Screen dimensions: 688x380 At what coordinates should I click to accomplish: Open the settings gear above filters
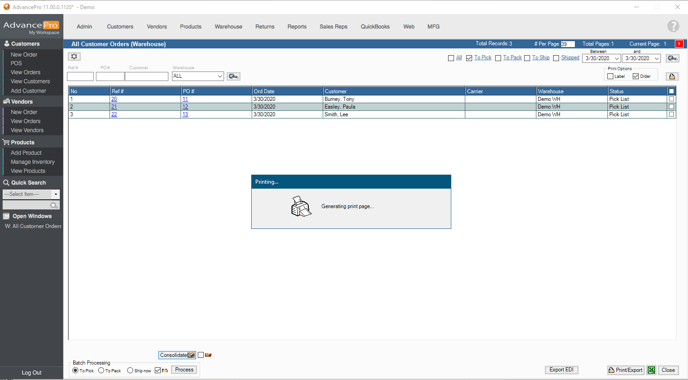point(74,57)
